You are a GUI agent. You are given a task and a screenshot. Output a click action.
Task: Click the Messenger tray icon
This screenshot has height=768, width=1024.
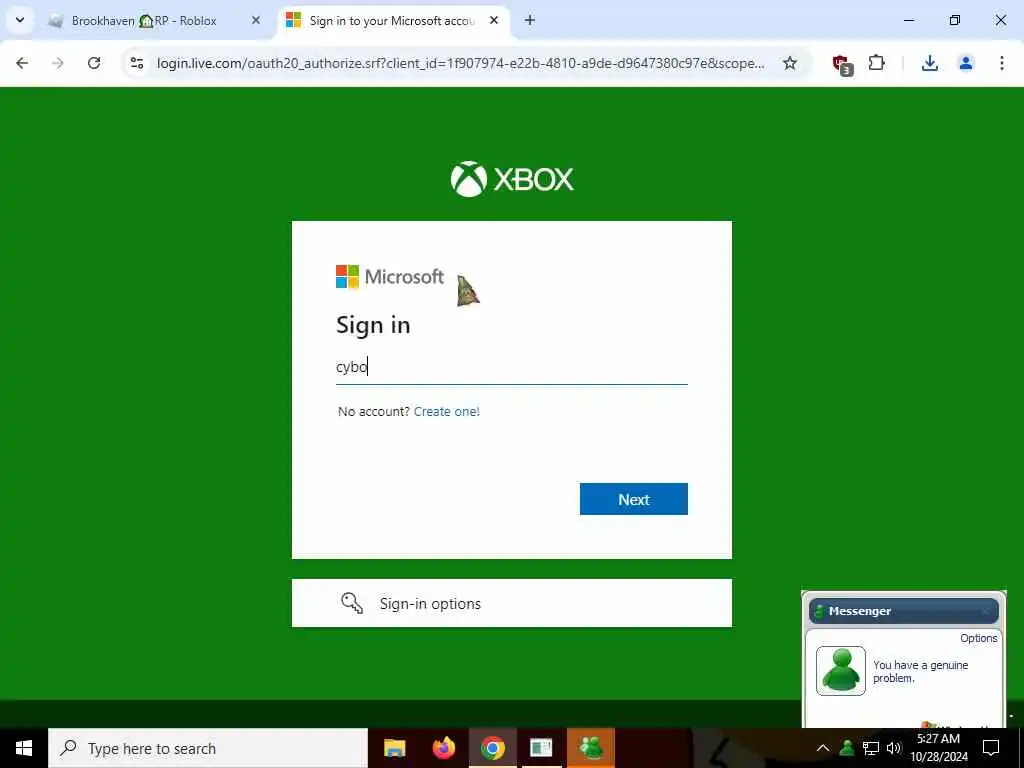[x=847, y=748]
